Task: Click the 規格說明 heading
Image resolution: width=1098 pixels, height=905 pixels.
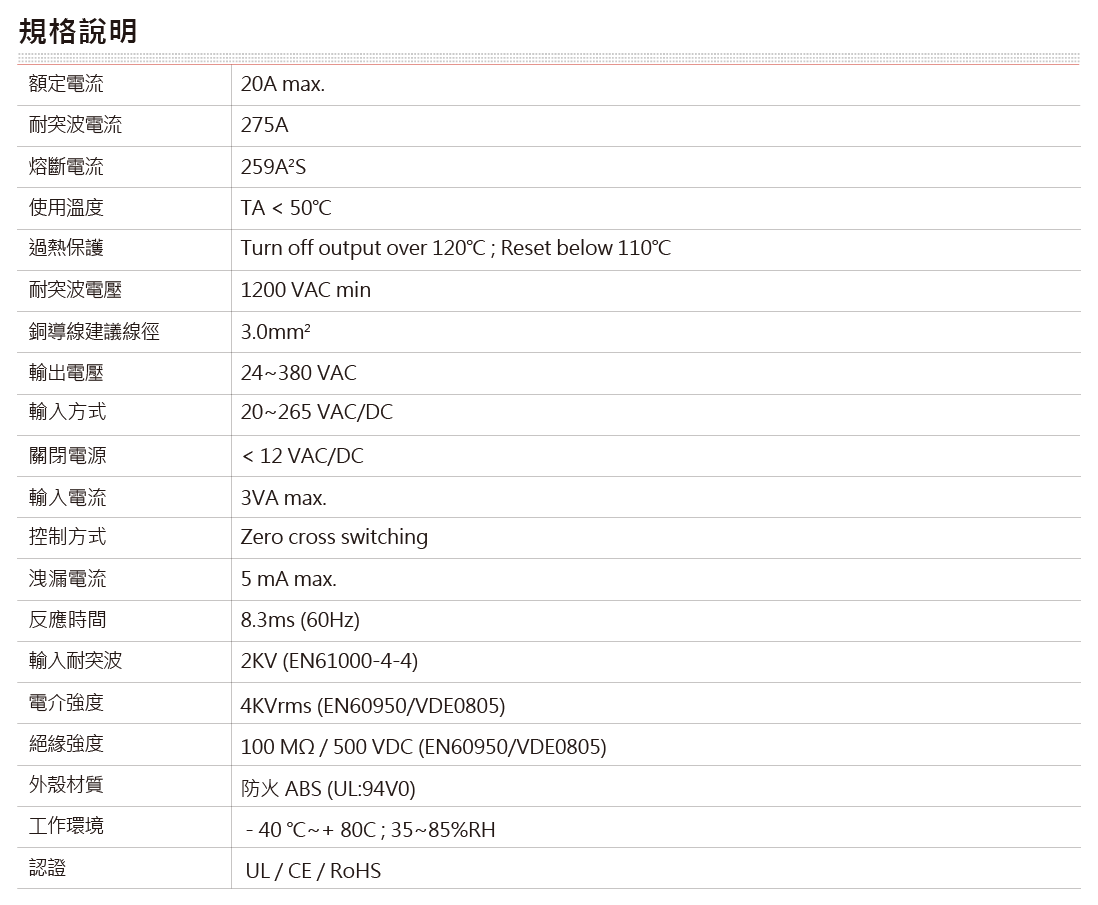Action: [77, 32]
